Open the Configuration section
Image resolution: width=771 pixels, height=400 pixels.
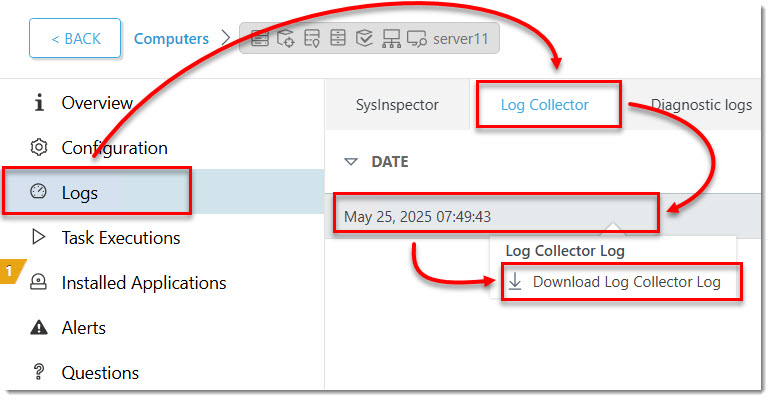[115, 148]
